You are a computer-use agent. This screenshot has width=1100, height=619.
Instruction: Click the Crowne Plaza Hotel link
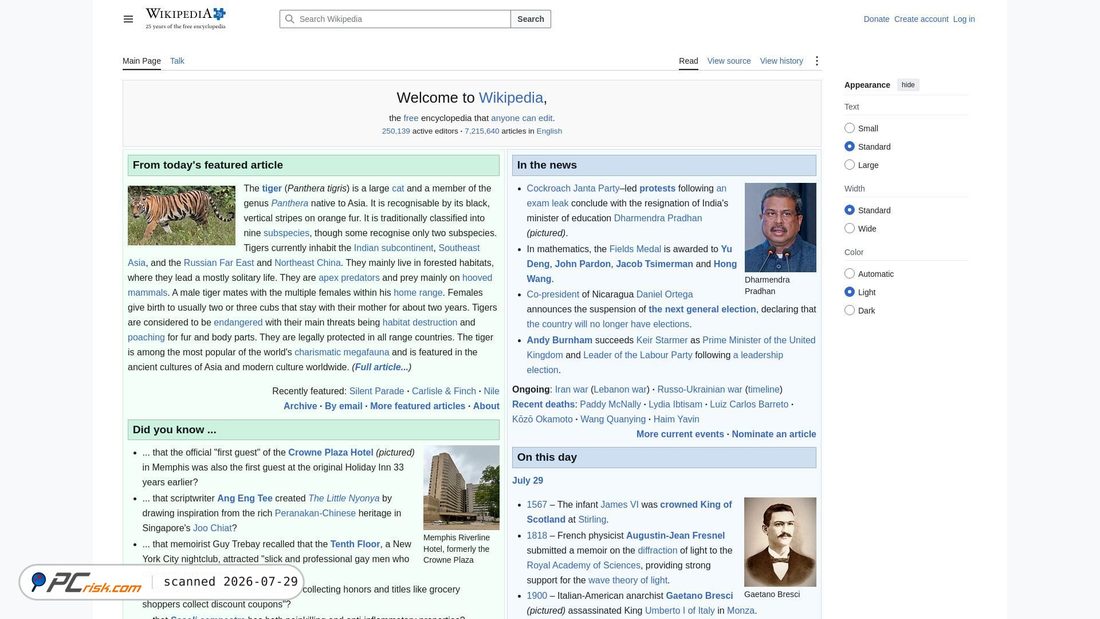click(330, 452)
